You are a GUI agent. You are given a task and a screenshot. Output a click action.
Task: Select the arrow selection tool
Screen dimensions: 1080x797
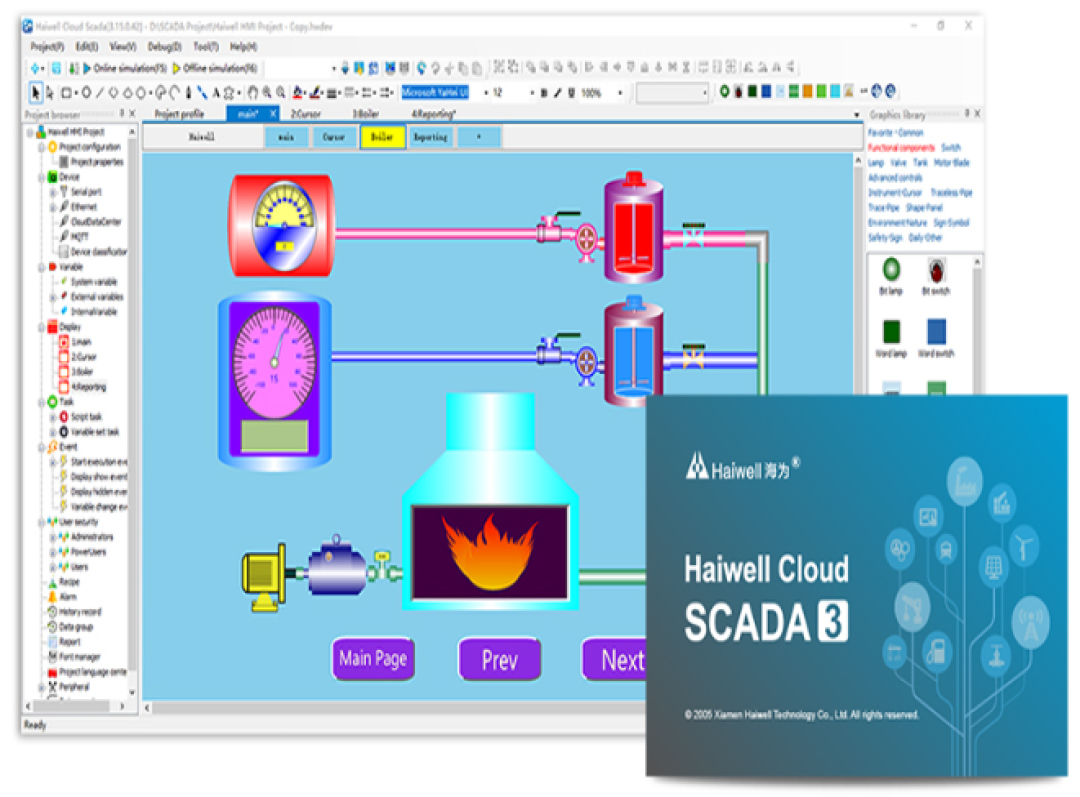pyautogui.click(x=35, y=92)
